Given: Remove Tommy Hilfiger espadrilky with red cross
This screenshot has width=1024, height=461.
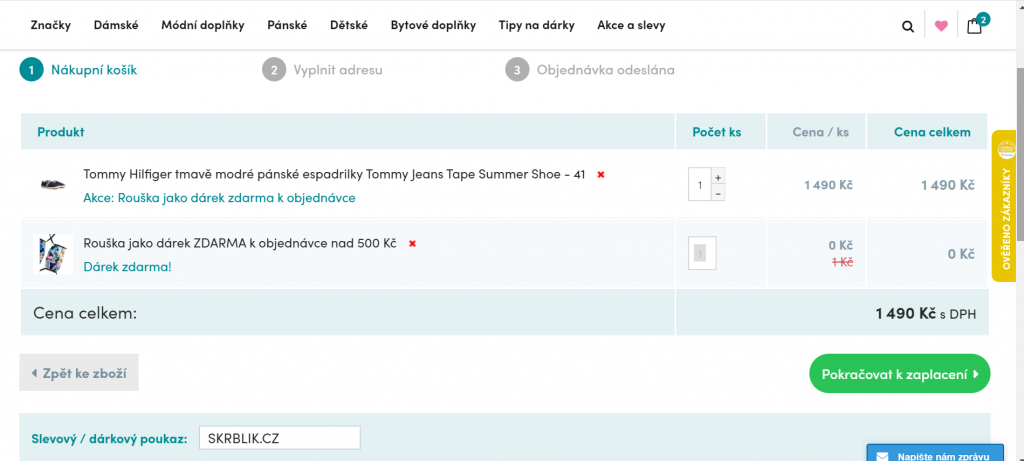Looking at the screenshot, I should pos(601,174).
